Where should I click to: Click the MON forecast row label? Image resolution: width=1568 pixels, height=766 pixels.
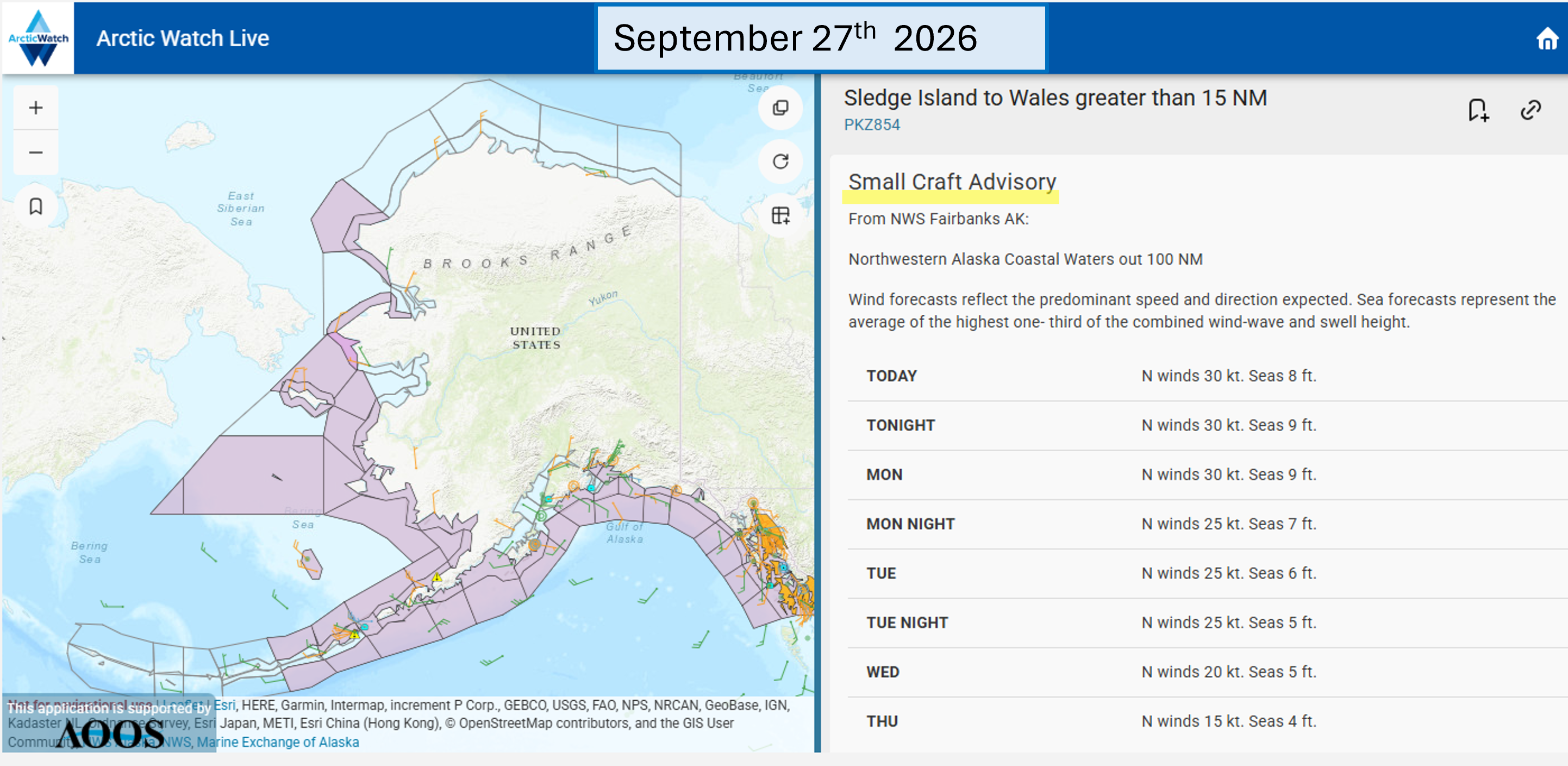coord(884,475)
